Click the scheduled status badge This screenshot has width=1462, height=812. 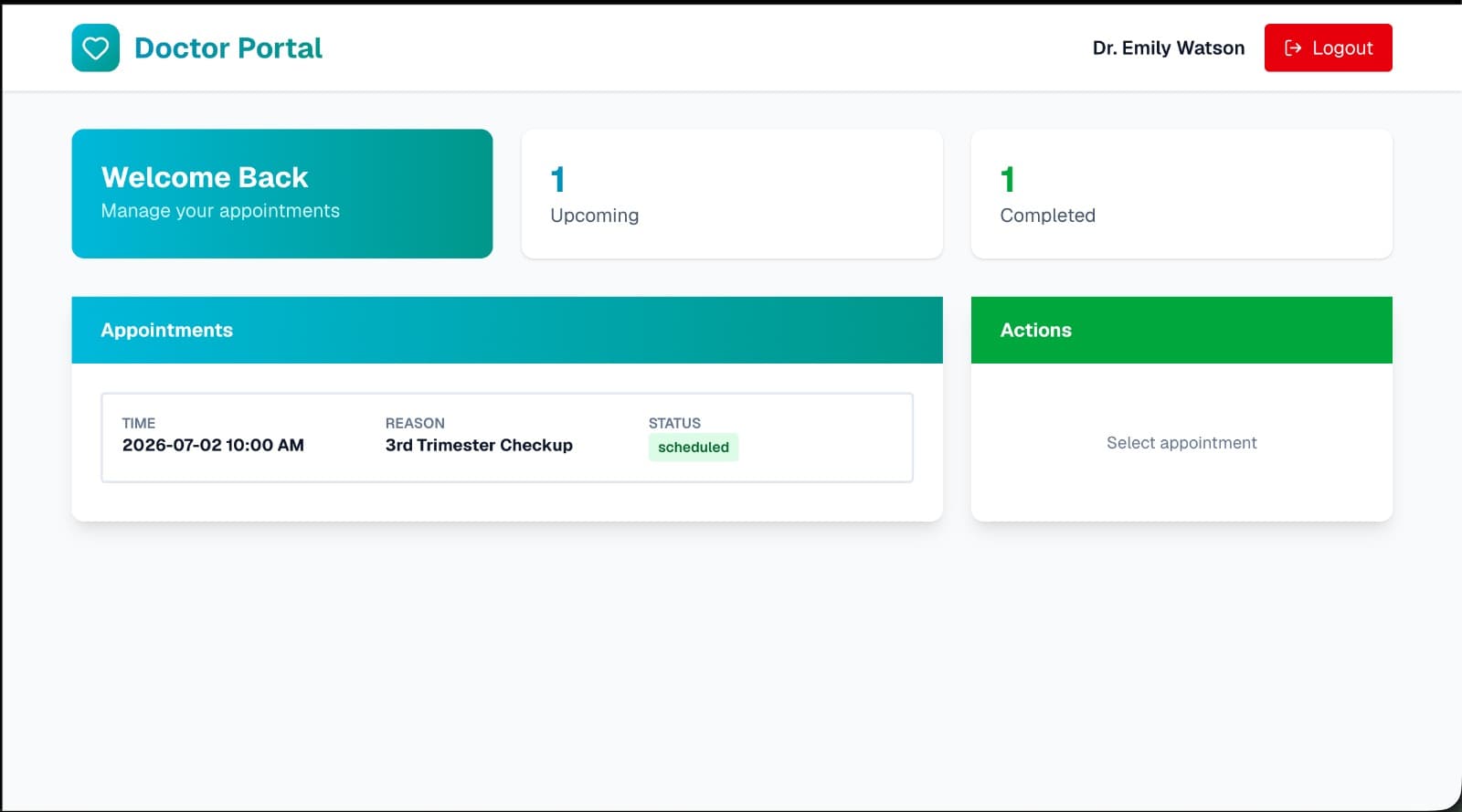click(694, 447)
